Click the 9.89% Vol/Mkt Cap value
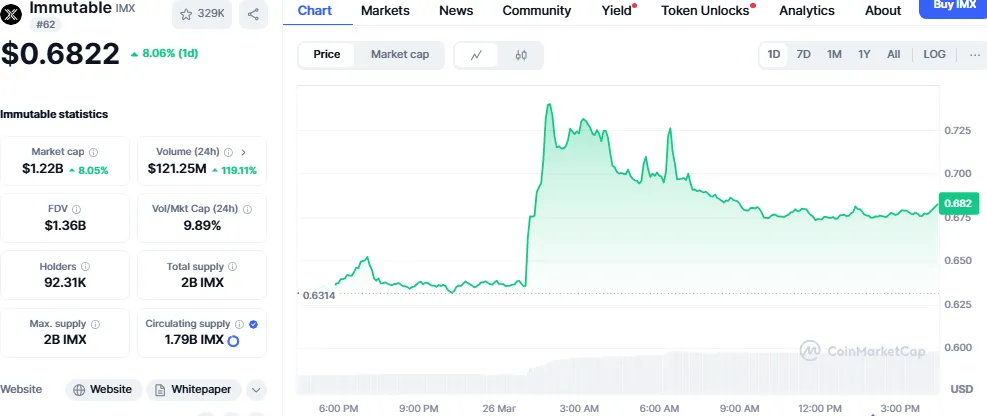This screenshot has height=416, width=987. pyautogui.click(x=202, y=225)
